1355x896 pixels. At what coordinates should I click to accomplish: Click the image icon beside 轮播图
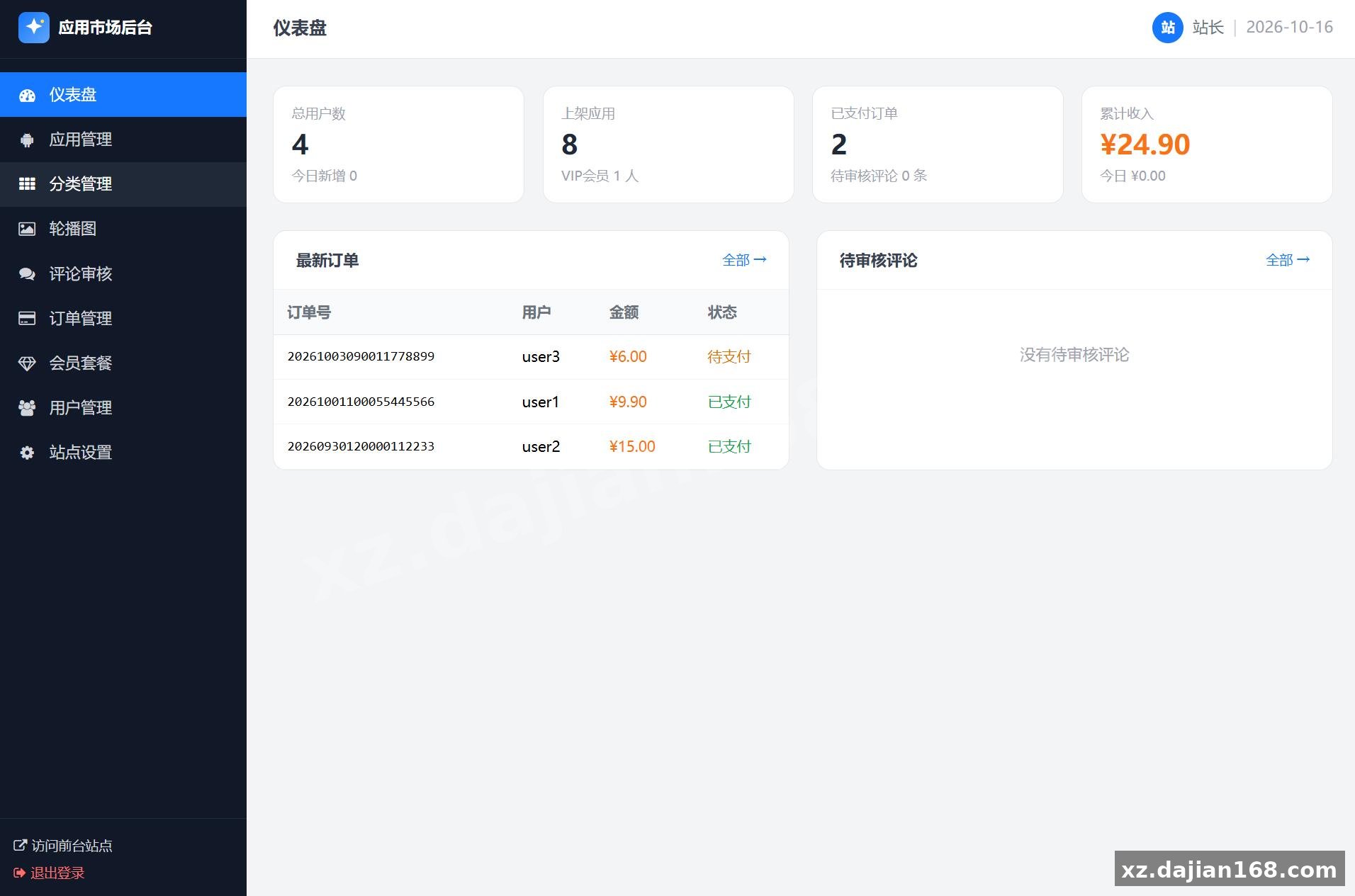click(27, 229)
